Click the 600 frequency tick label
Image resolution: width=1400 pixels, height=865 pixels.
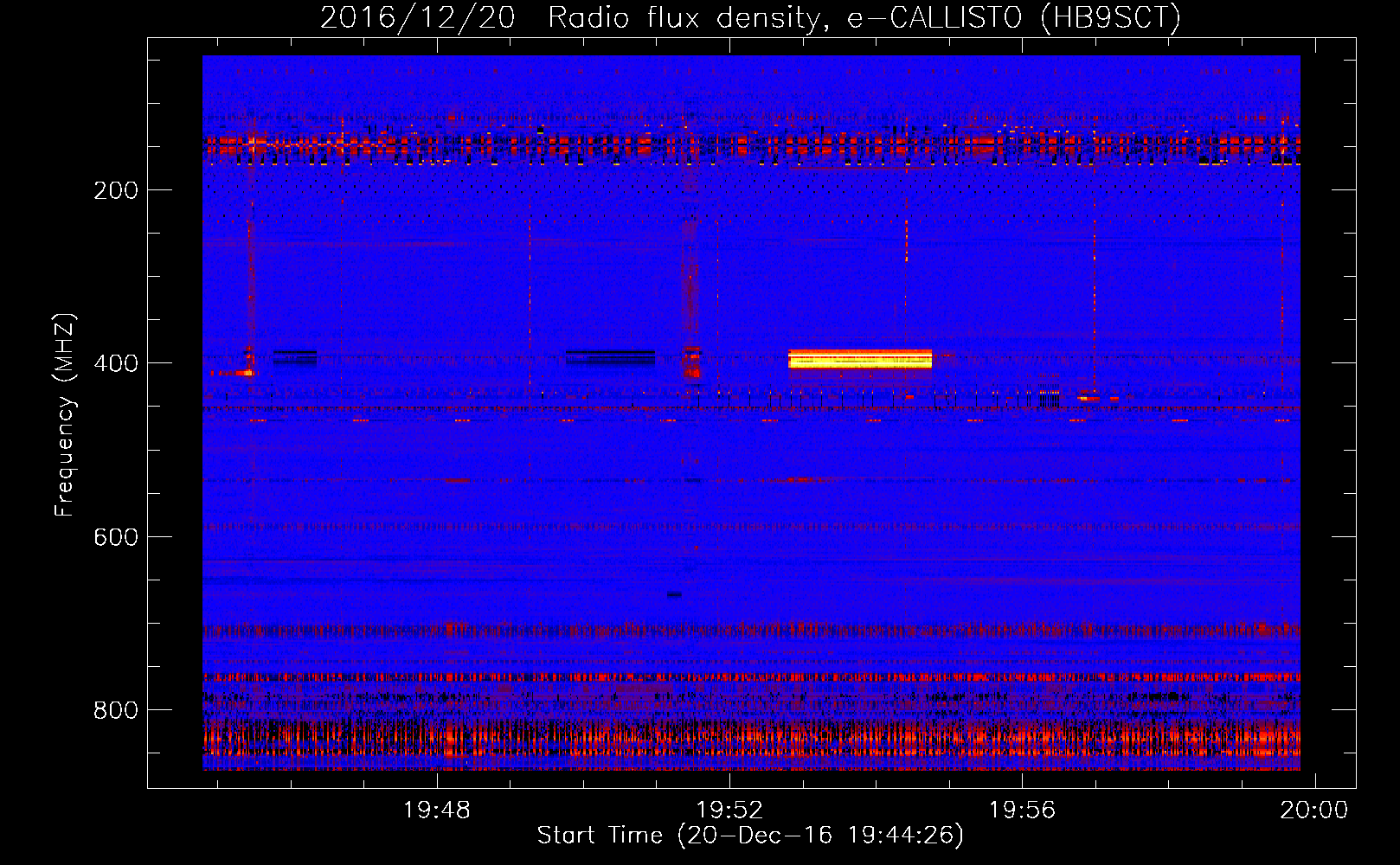pyautogui.click(x=116, y=537)
